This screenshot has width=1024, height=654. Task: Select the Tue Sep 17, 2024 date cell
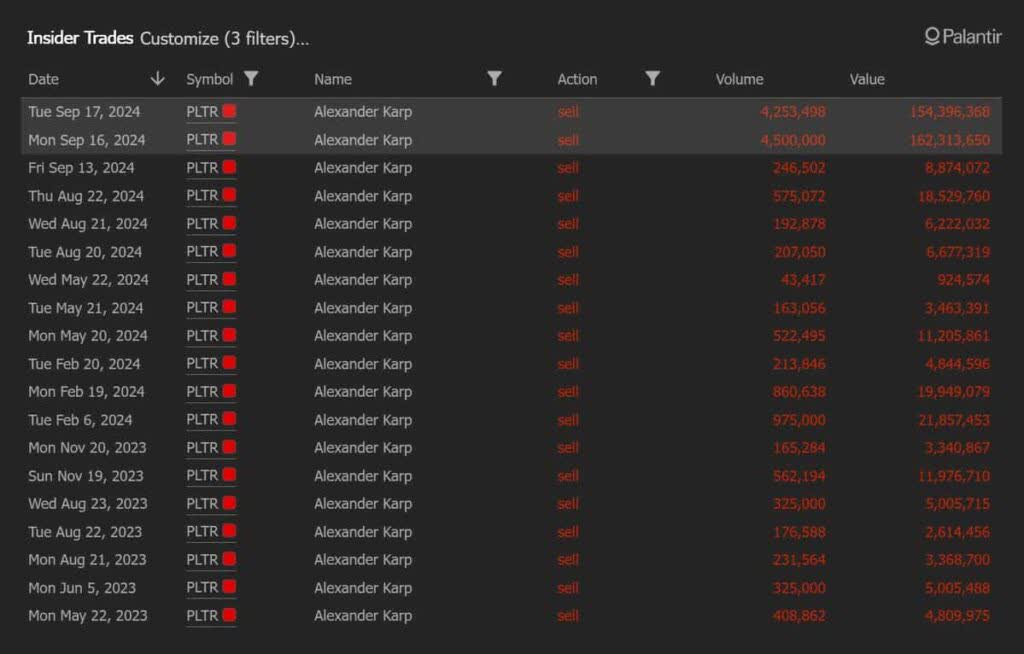(84, 112)
